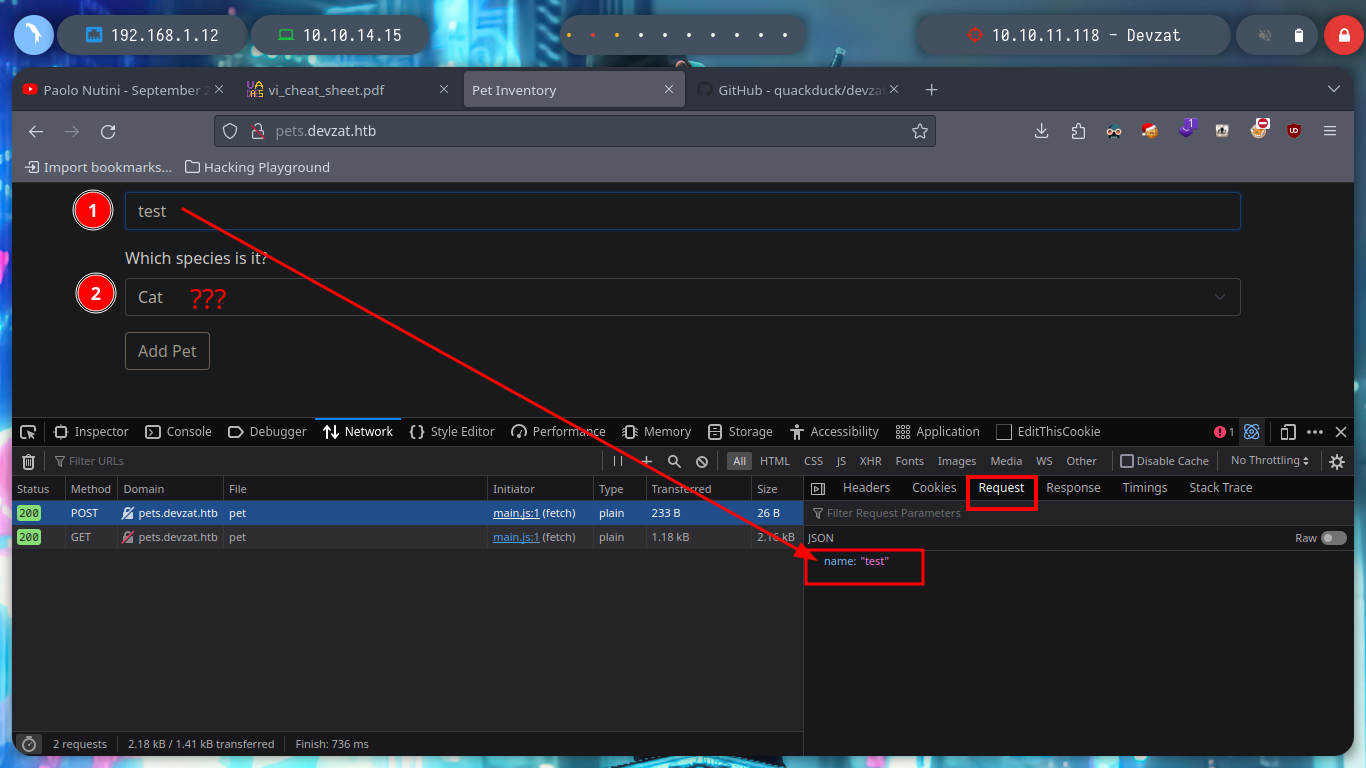Open the Cat species dropdown
This screenshot has width=1366, height=768.
coord(682,297)
